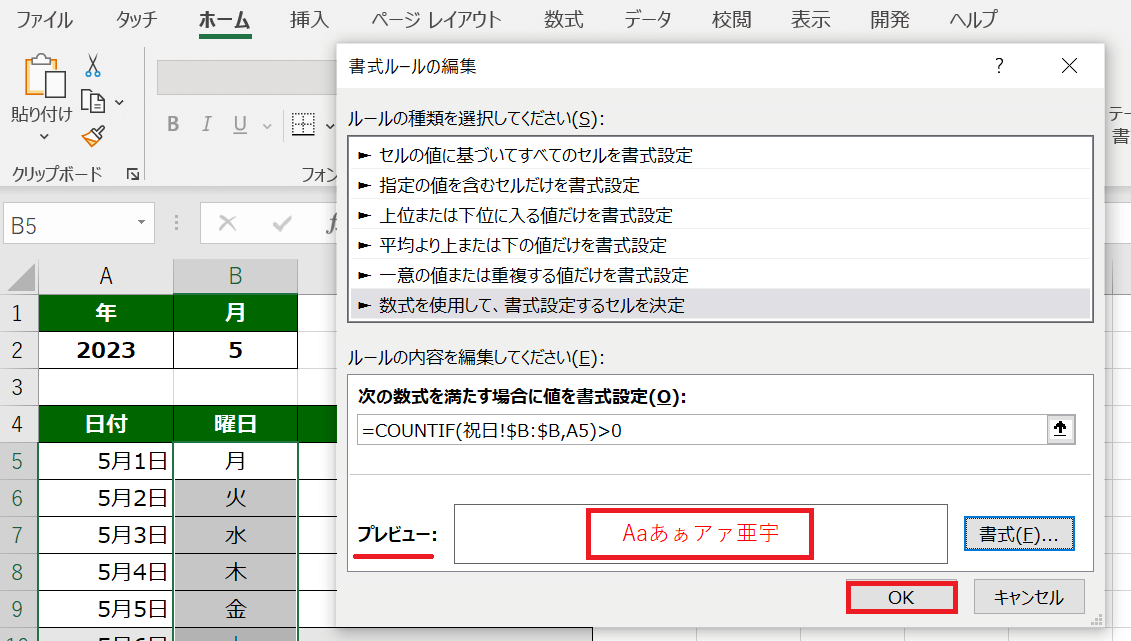Click the collapse dialog arrow beside formula field
Image resolution: width=1131 pixels, height=641 pixels.
(x=1059, y=429)
